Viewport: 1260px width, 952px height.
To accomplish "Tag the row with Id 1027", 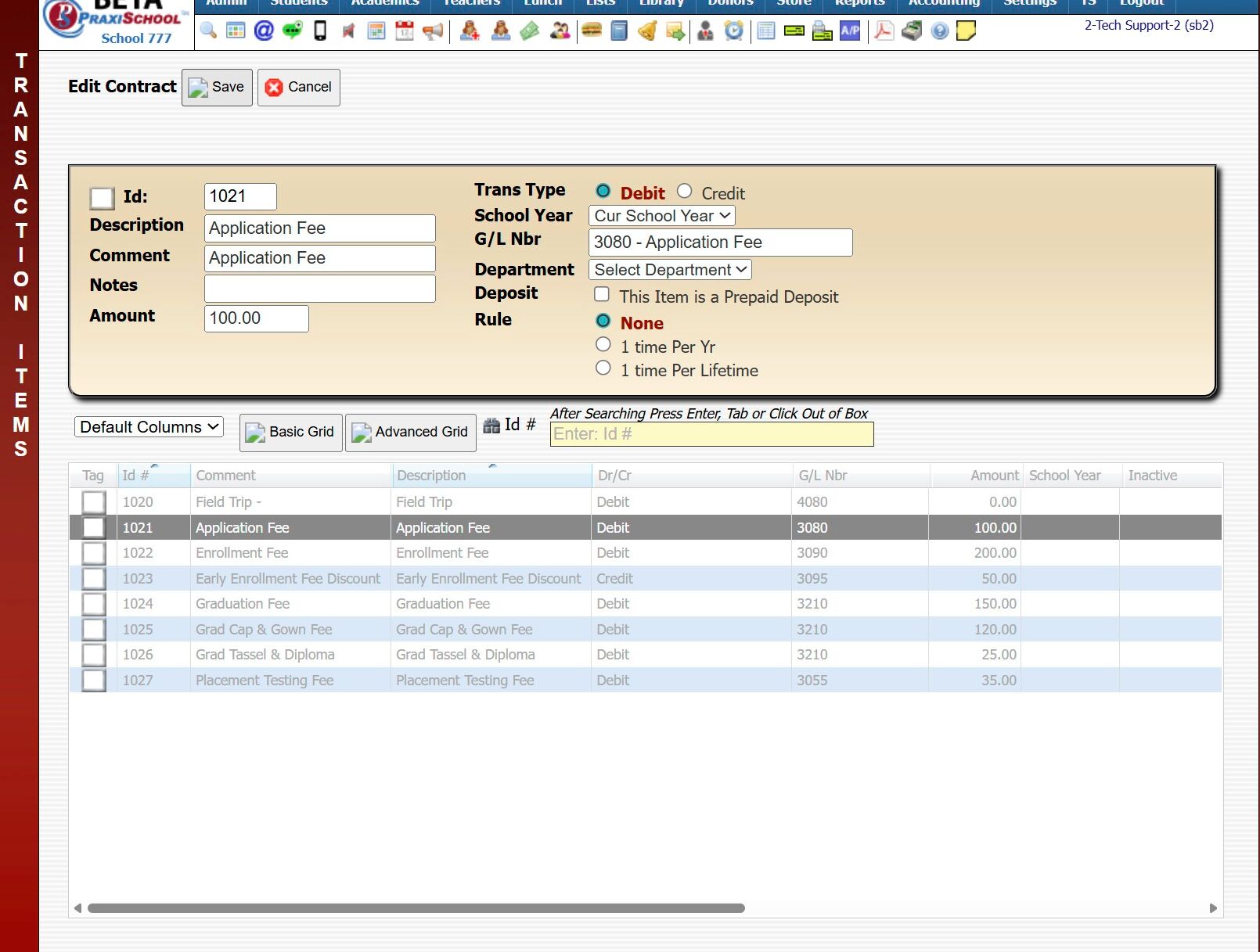I will tap(94, 681).
